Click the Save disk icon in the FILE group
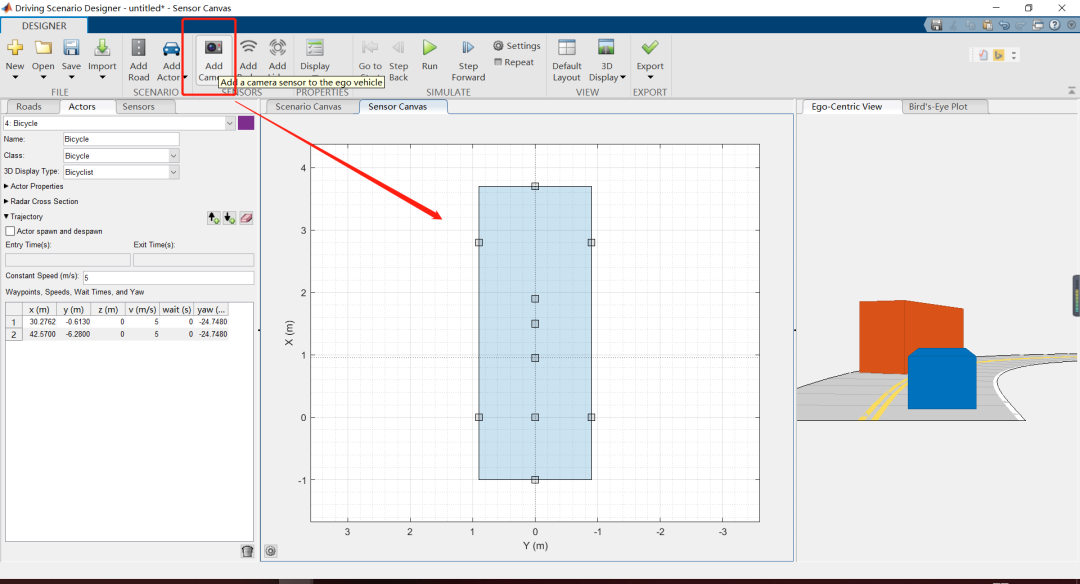 tap(71, 48)
